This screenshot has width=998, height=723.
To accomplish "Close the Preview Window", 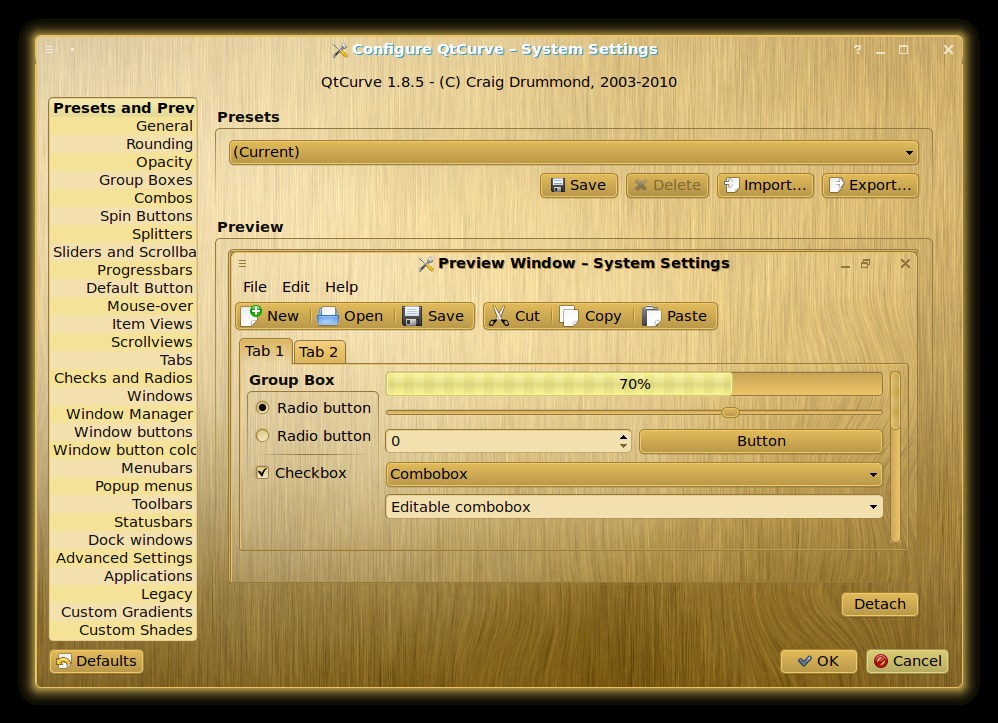I will point(905,263).
